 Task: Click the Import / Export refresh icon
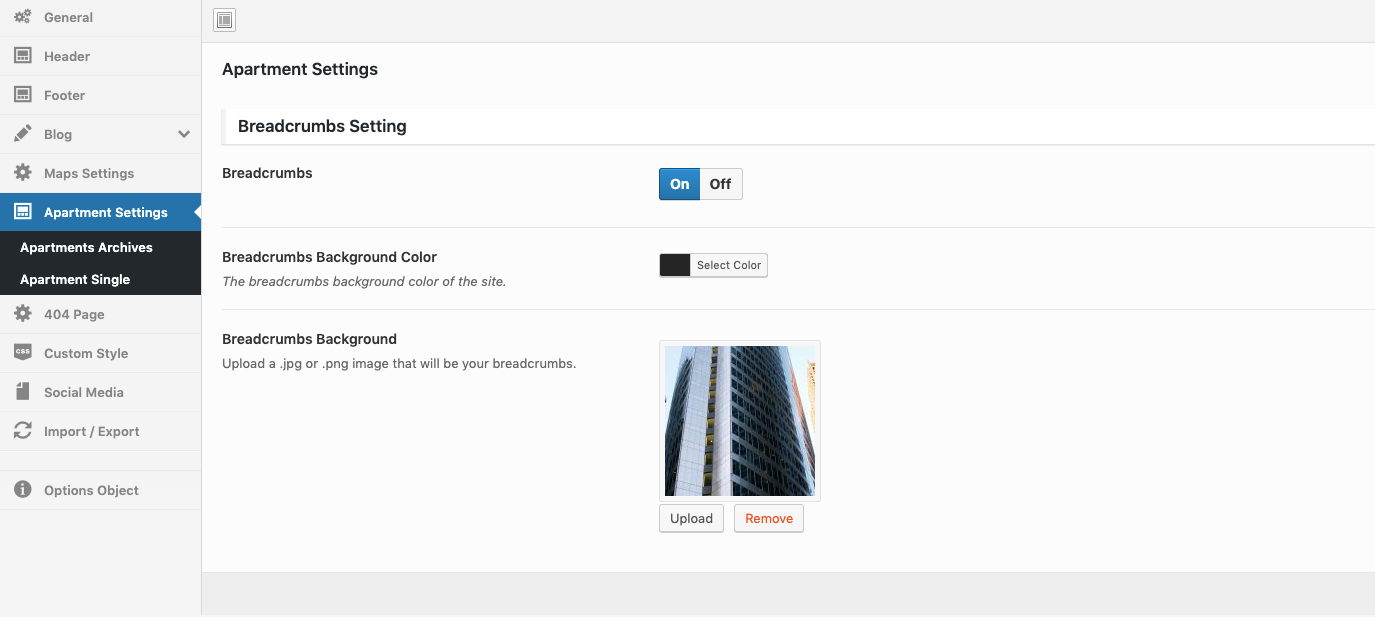(22, 431)
